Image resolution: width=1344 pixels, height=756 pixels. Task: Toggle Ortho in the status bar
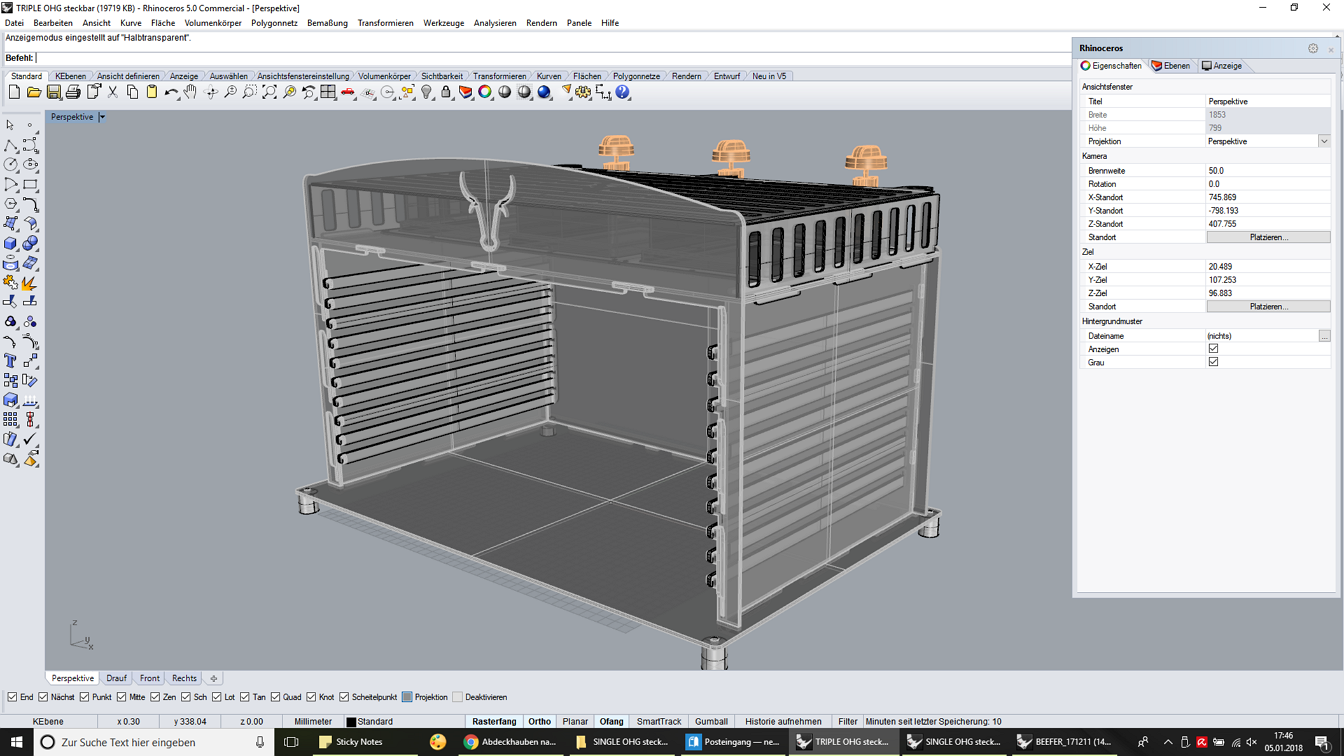(x=539, y=721)
